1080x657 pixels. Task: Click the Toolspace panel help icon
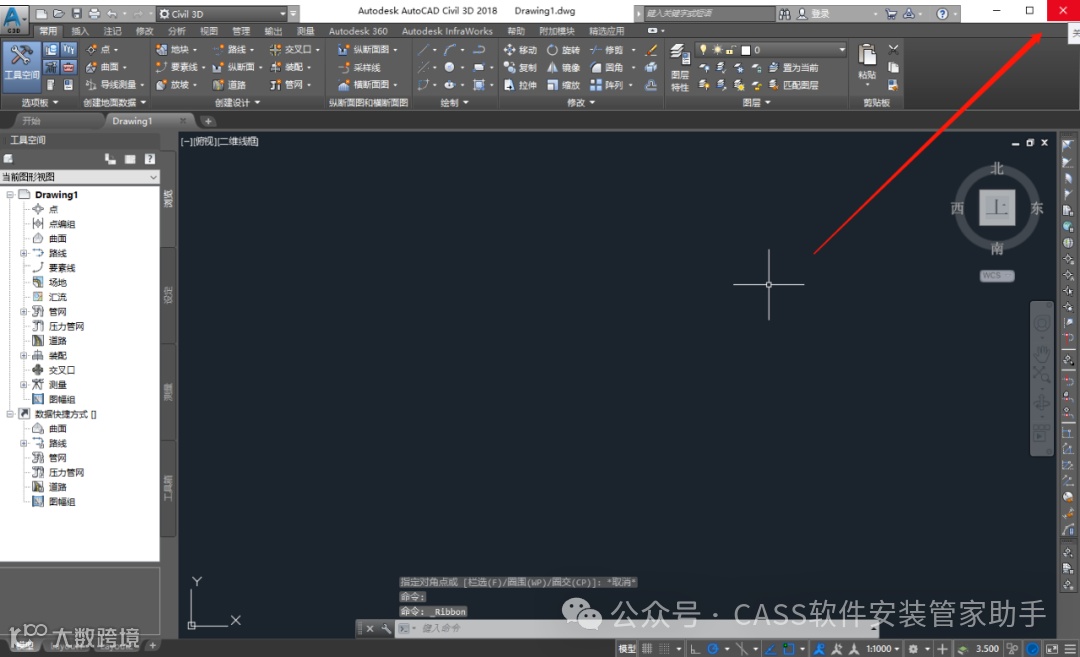point(149,159)
